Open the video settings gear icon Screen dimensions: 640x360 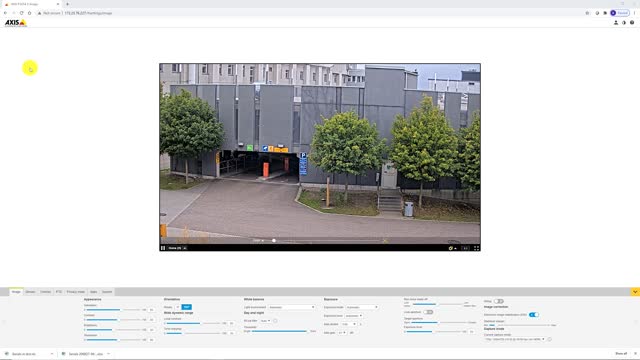click(x=451, y=248)
